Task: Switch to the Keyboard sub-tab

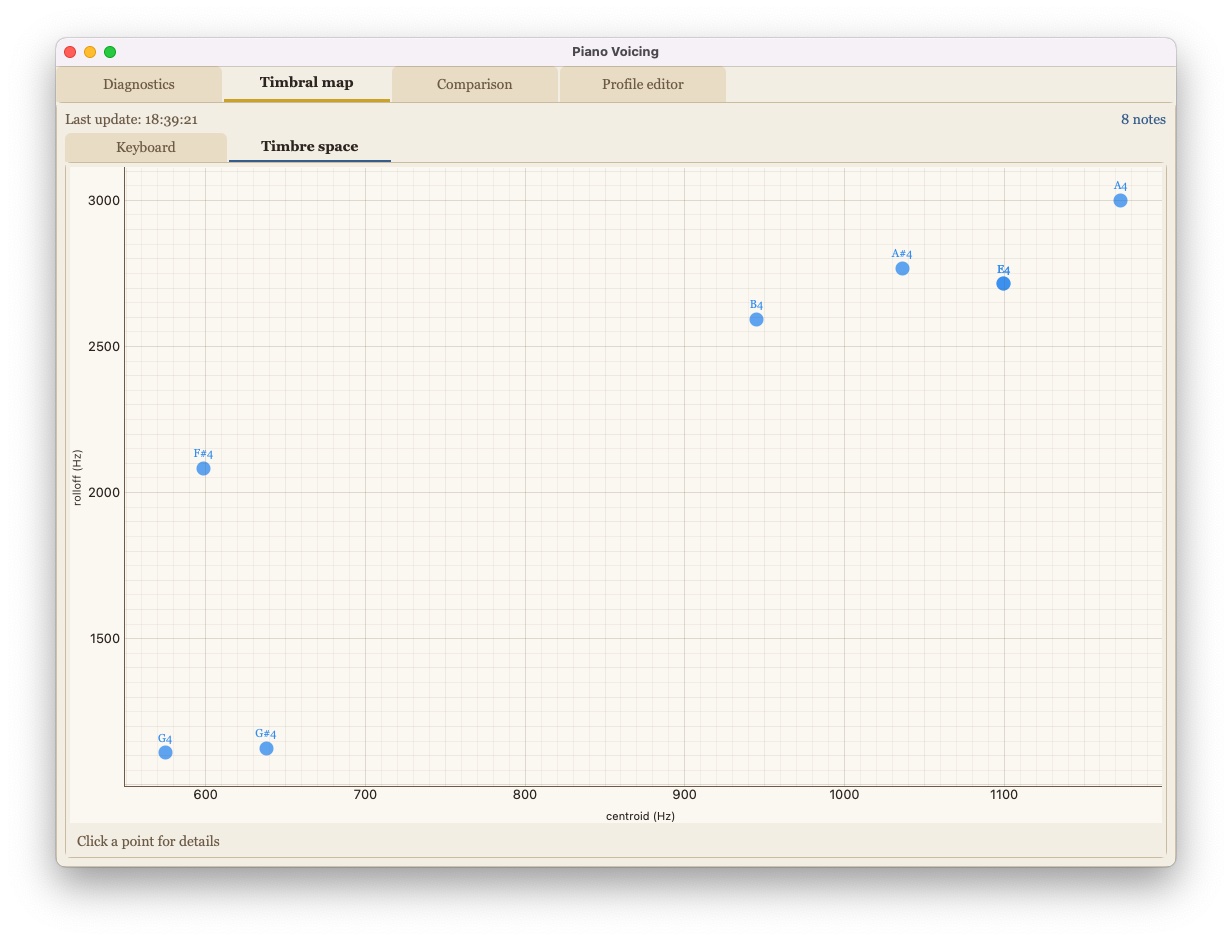Action: (146, 147)
